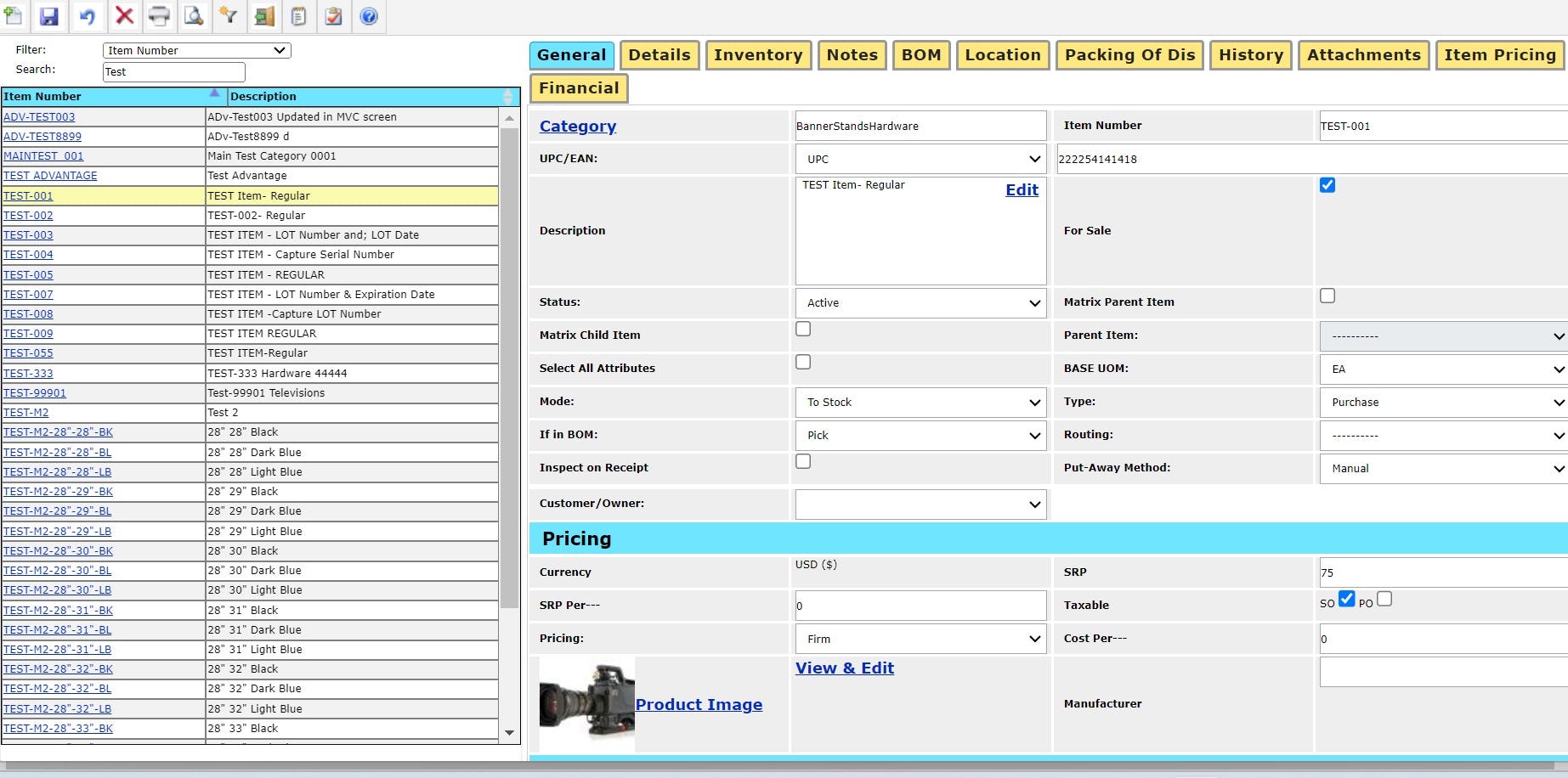Screen dimensions: 1568x778
Task: Save the current item
Action: (x=48, y=16)
